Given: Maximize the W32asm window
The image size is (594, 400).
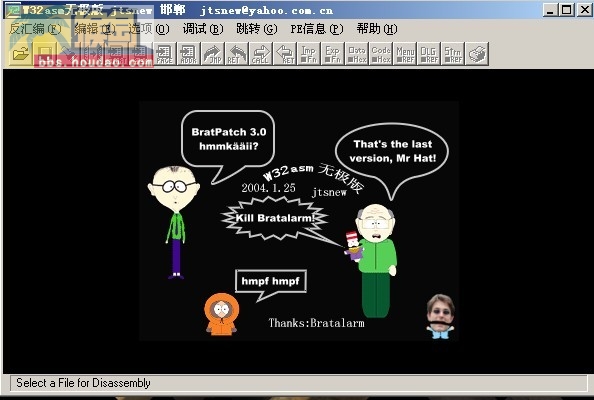Looking at the screenshot, I should click(x=566, y=10).
